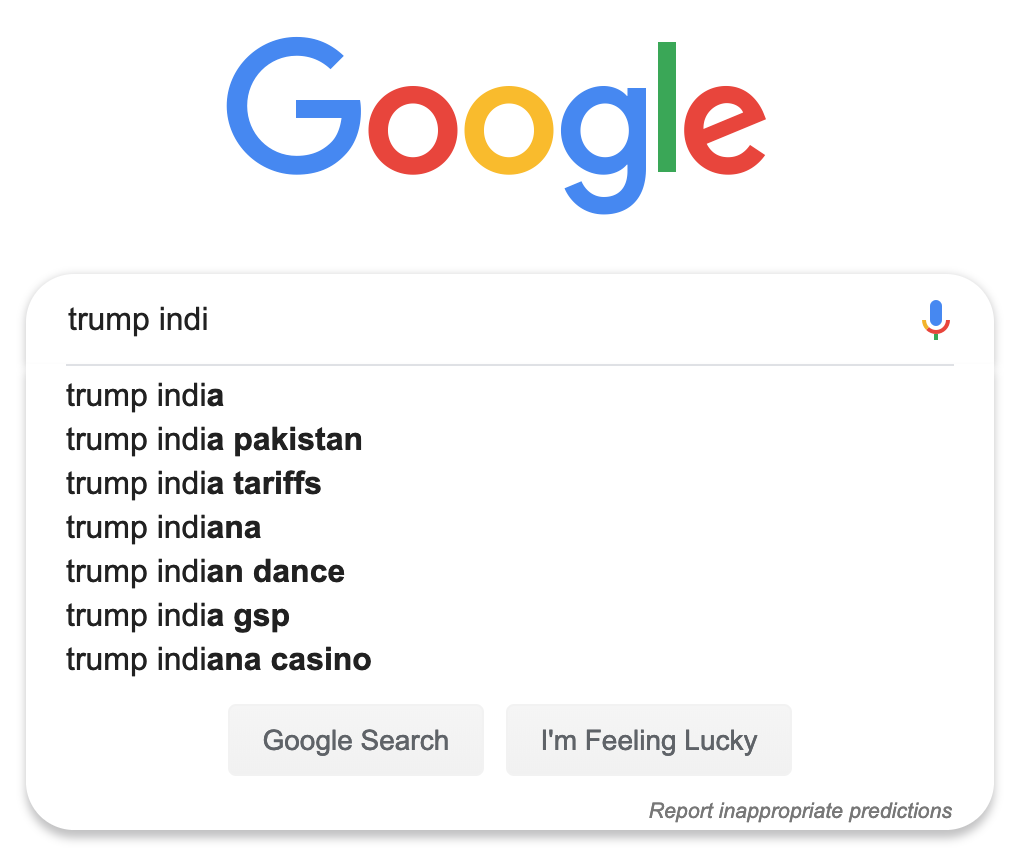Open the Report inappropriate predictions link

click(800, 810)
